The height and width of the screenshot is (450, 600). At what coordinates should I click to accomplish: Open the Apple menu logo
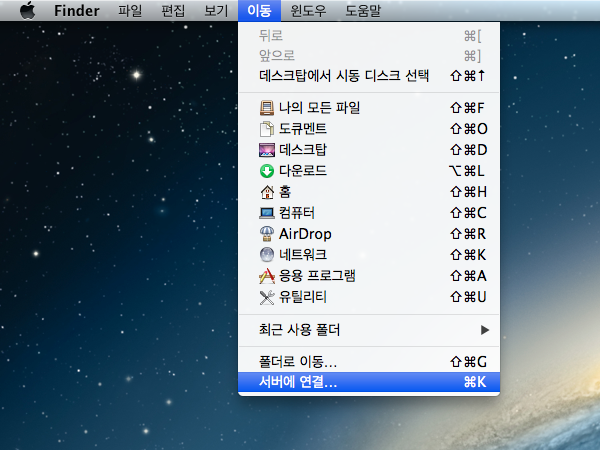click(28, 10)
